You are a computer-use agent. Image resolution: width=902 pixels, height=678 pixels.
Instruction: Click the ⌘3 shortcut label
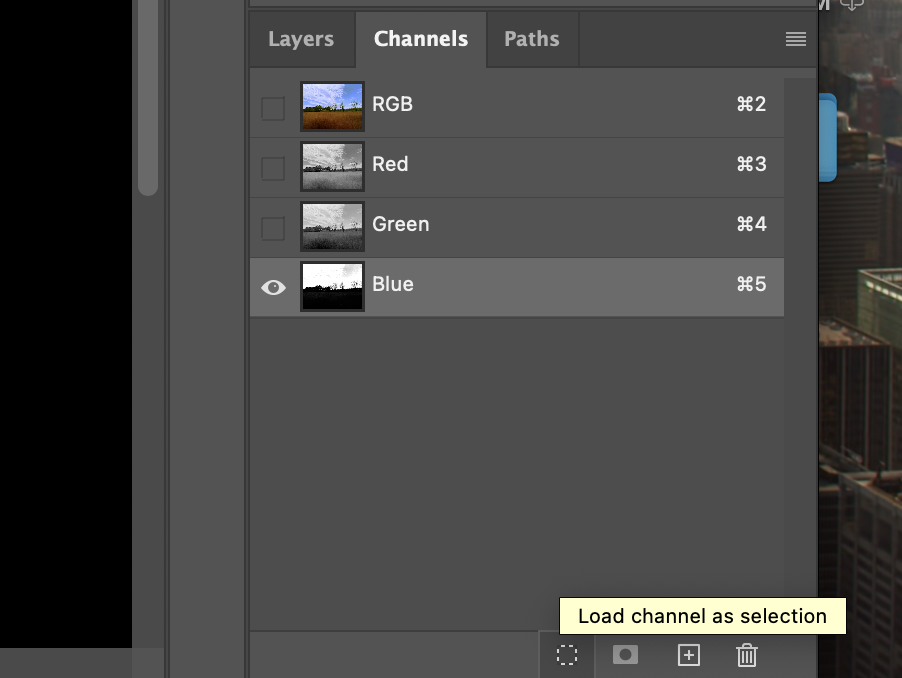click(751, 164)
